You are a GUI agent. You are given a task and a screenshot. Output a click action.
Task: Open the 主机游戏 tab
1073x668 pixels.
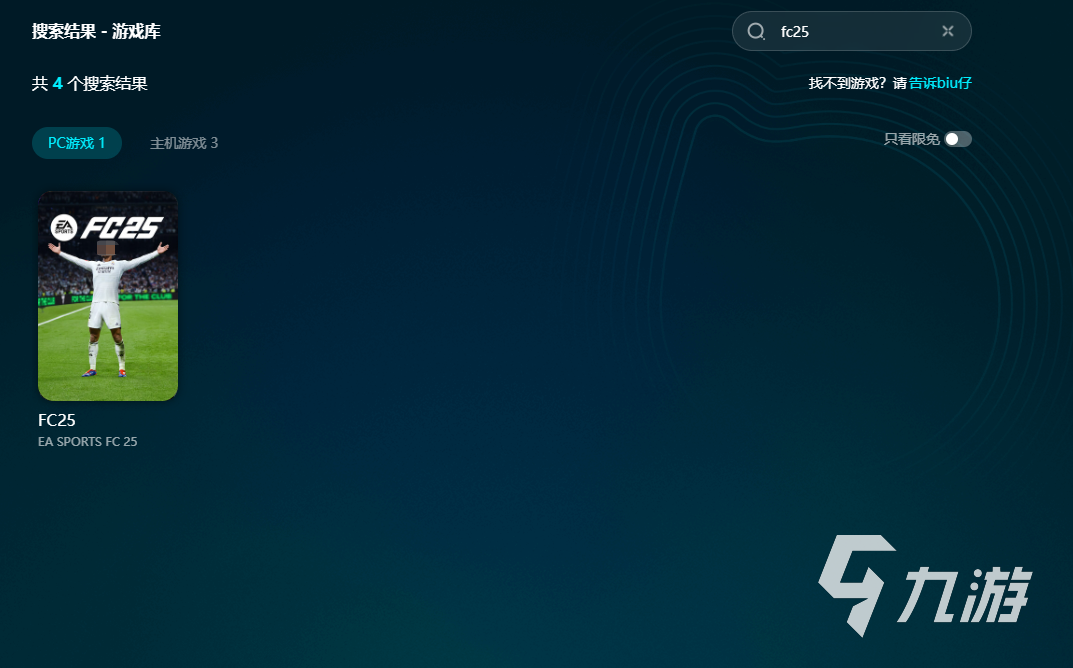tap(184, 143)
